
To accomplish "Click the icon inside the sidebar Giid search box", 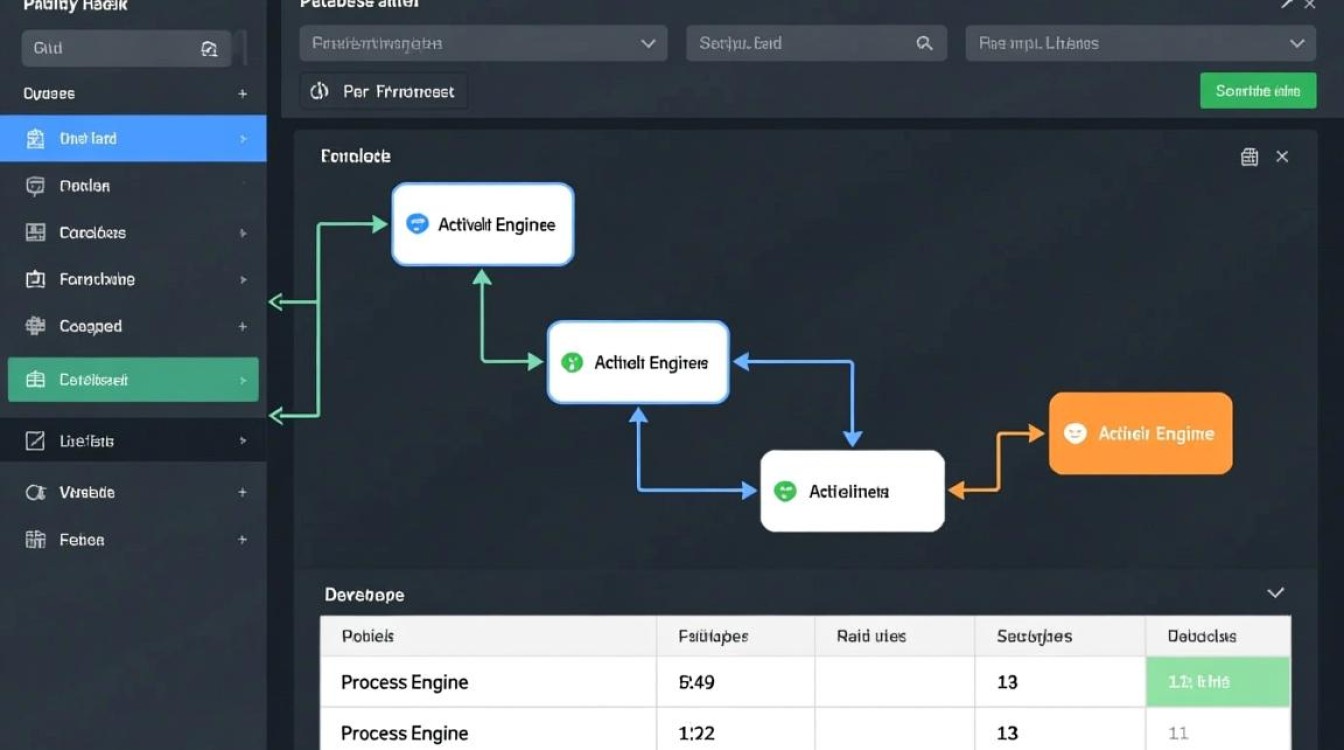I will 209,49.
